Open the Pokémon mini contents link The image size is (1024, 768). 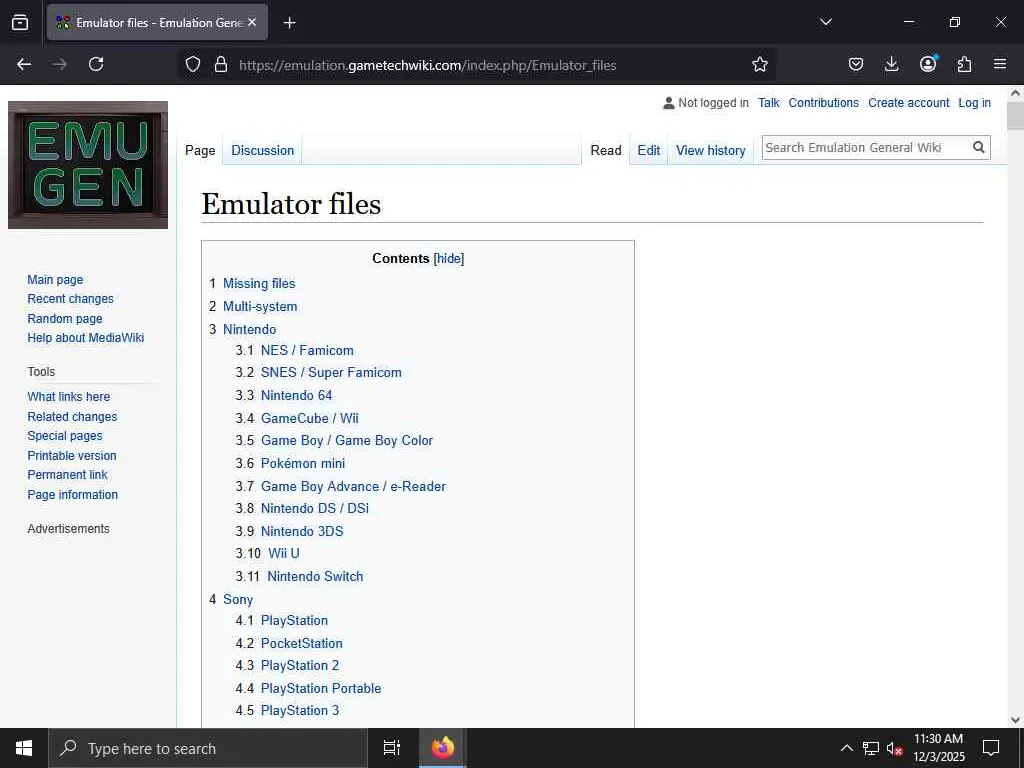point(303,463)
